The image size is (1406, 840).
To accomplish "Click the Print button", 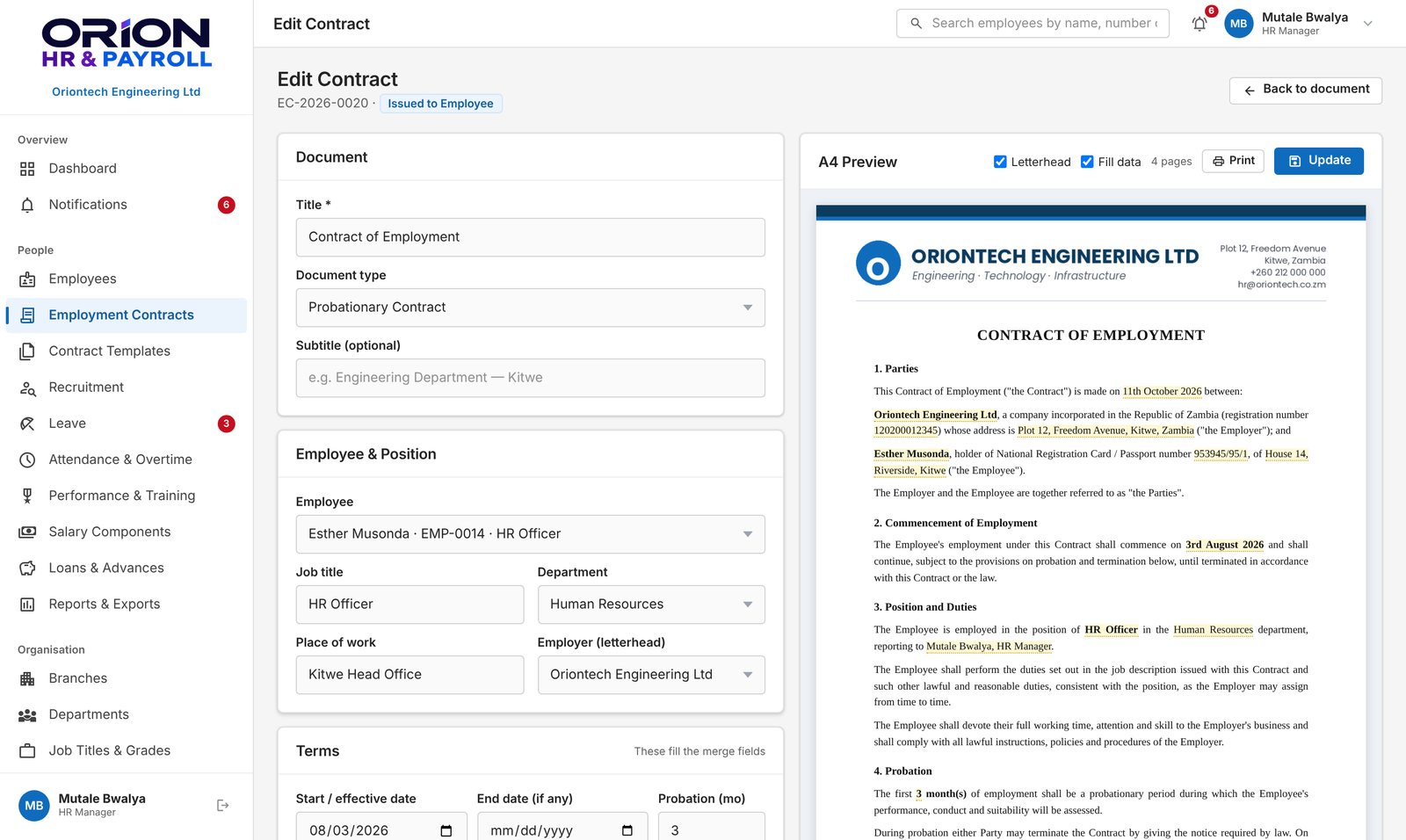I will point(1233,161).
